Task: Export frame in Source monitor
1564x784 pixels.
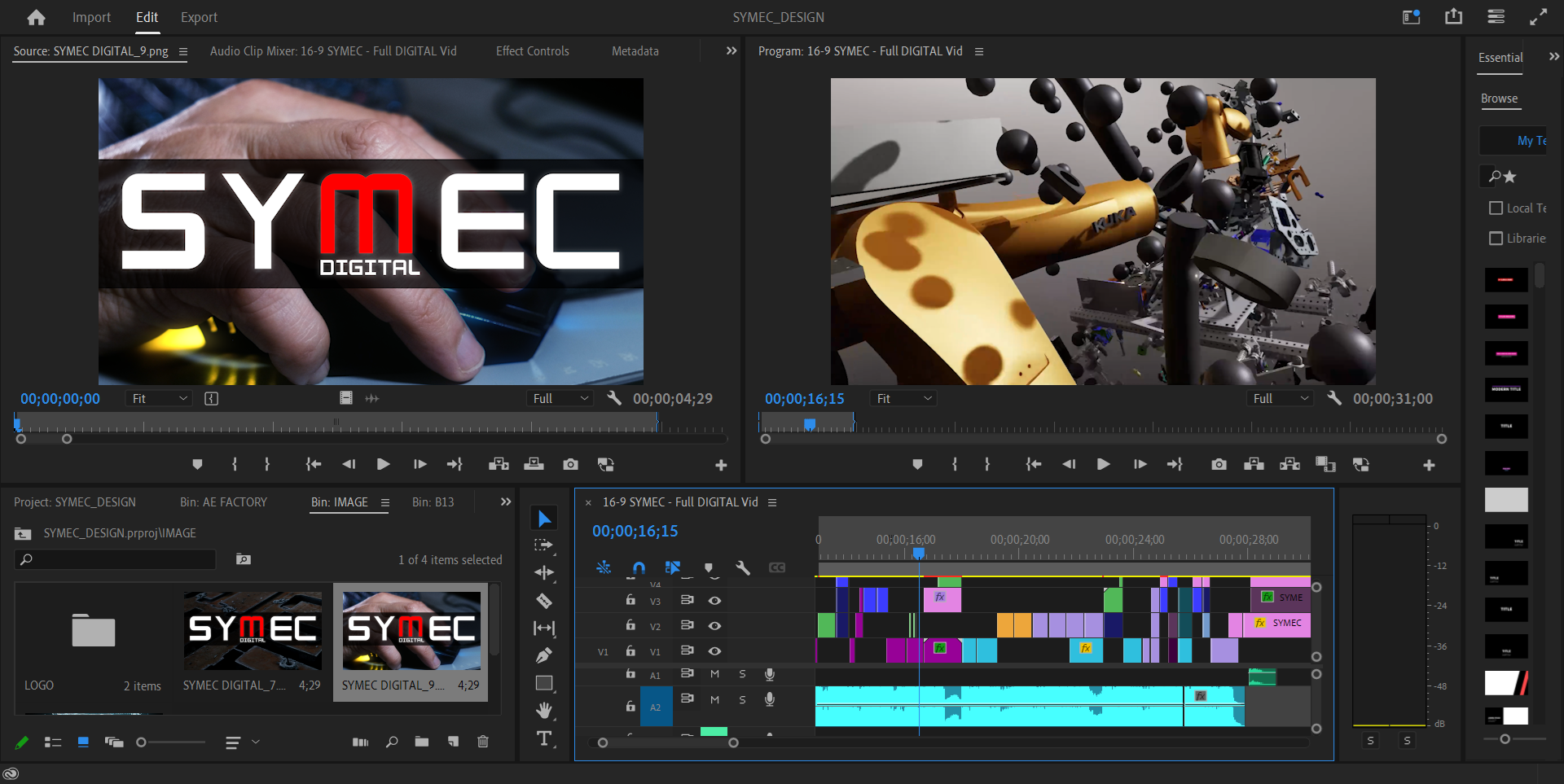Action: pos(570,464)
